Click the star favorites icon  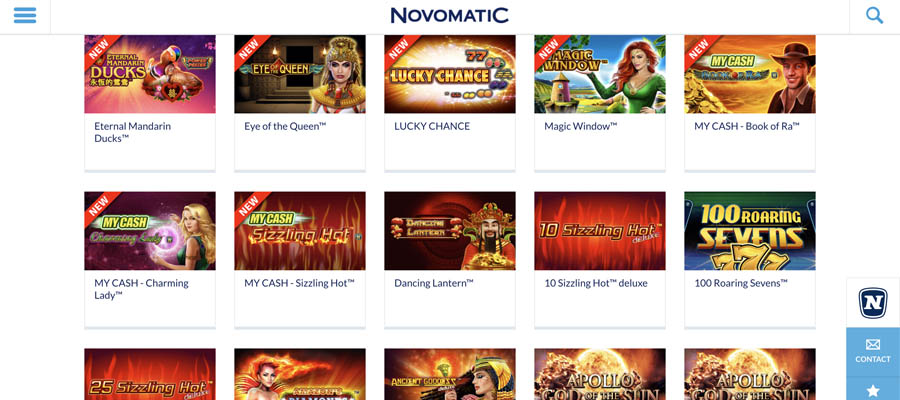pos(872,390)
